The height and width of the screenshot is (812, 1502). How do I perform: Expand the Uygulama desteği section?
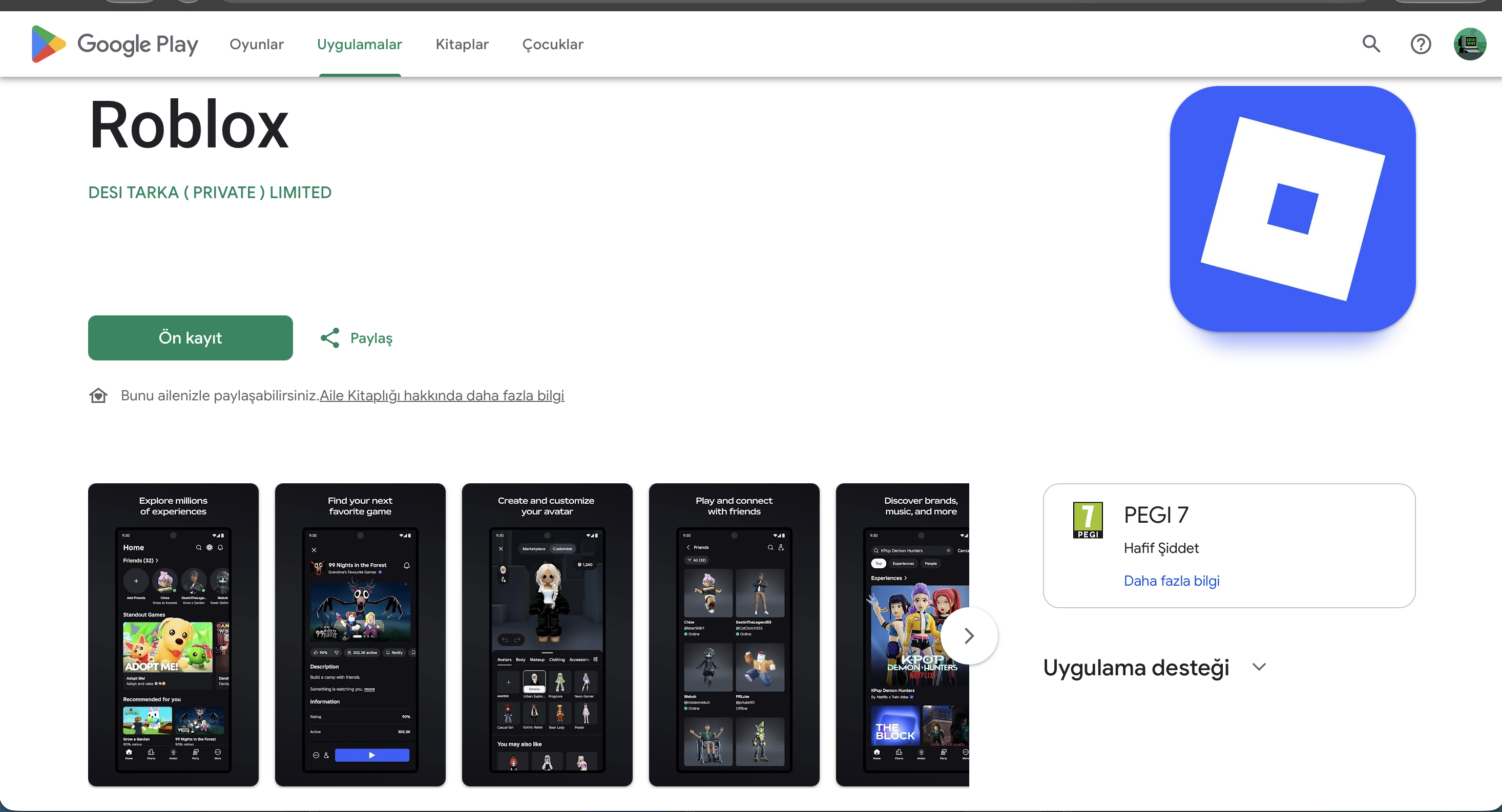pos(1260,668)
